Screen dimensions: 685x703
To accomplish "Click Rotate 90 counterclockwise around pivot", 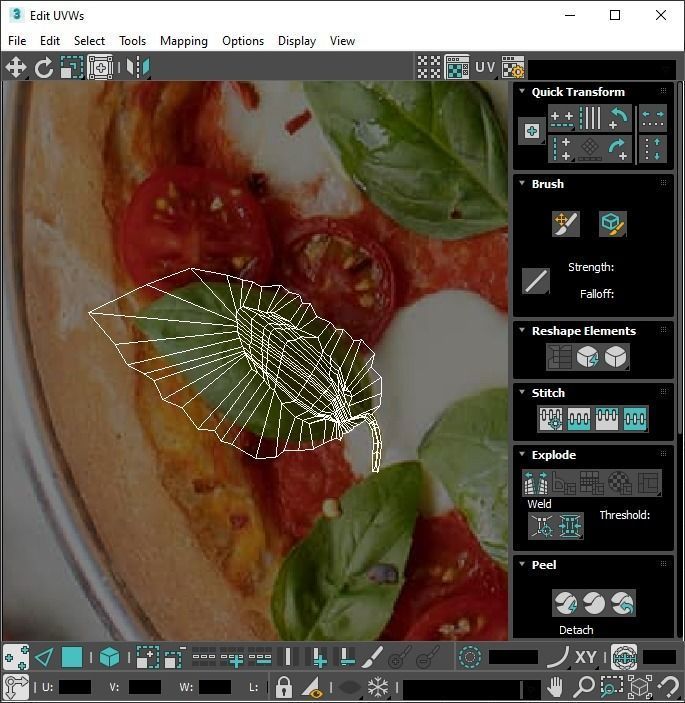I will 619,118.
